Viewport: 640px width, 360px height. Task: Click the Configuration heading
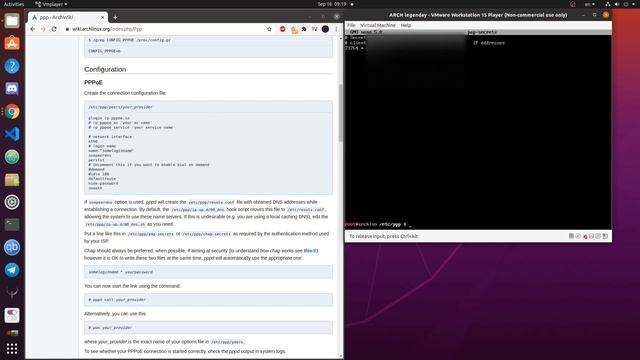[x=105, y=69]
